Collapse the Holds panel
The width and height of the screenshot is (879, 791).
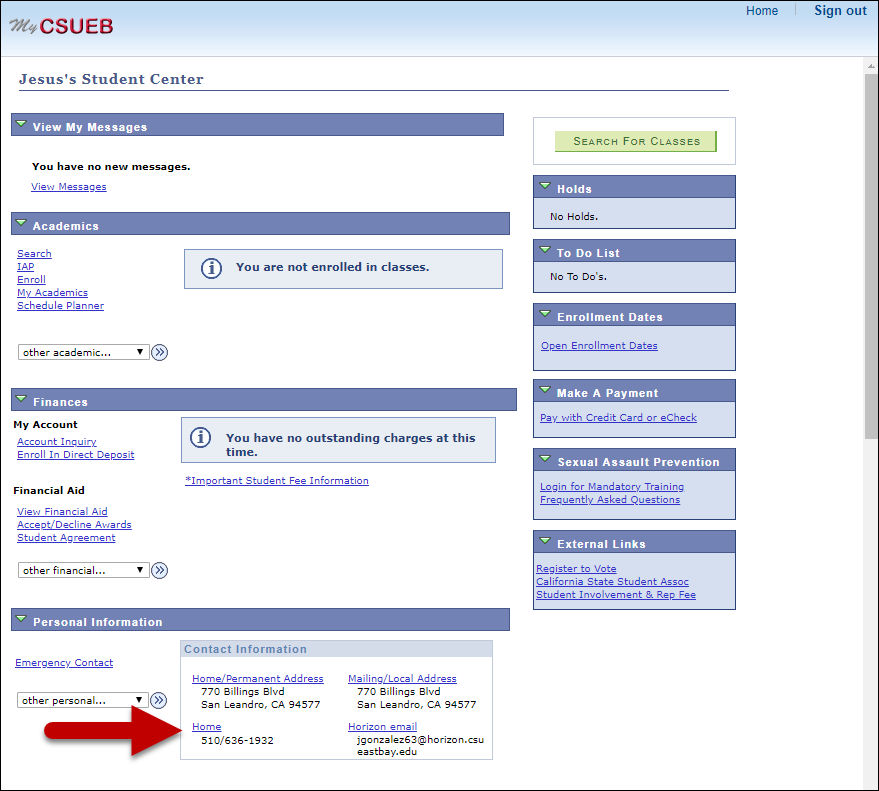click(x=545, y=186)
